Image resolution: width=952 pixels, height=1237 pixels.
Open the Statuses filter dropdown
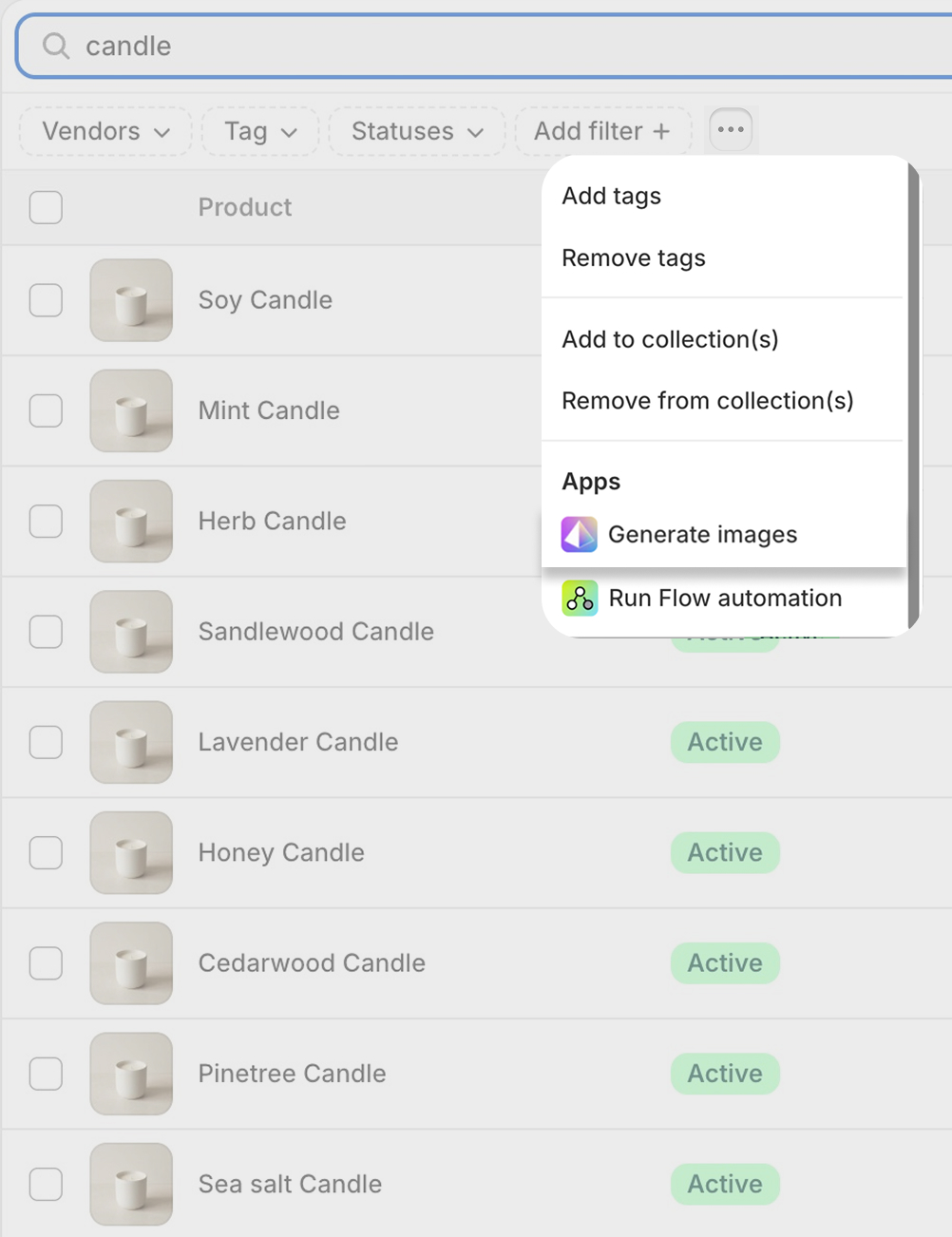[416, 131]
